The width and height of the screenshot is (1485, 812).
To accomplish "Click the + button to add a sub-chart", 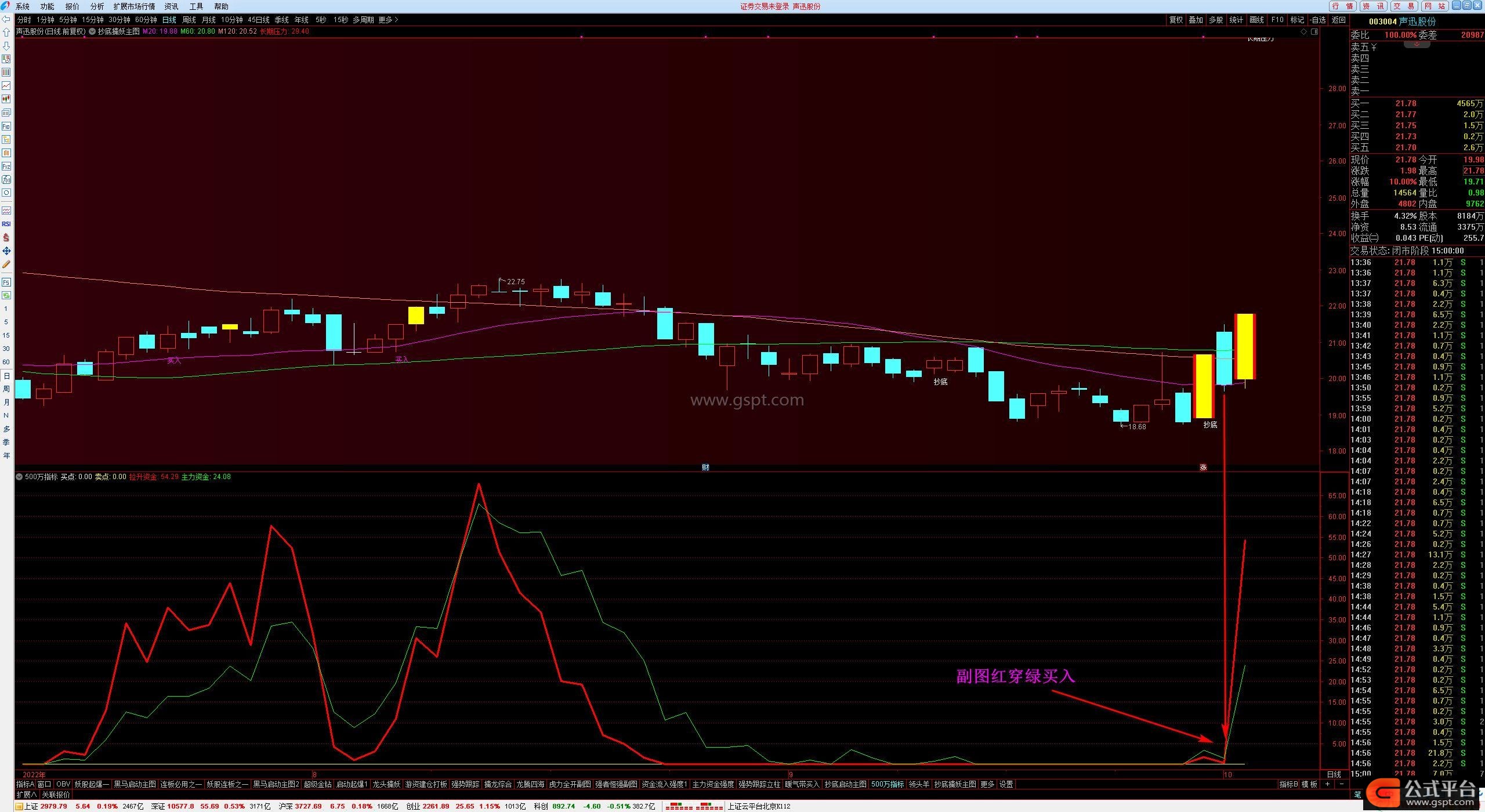I will pyautogui.click(x=1327, y=784).
